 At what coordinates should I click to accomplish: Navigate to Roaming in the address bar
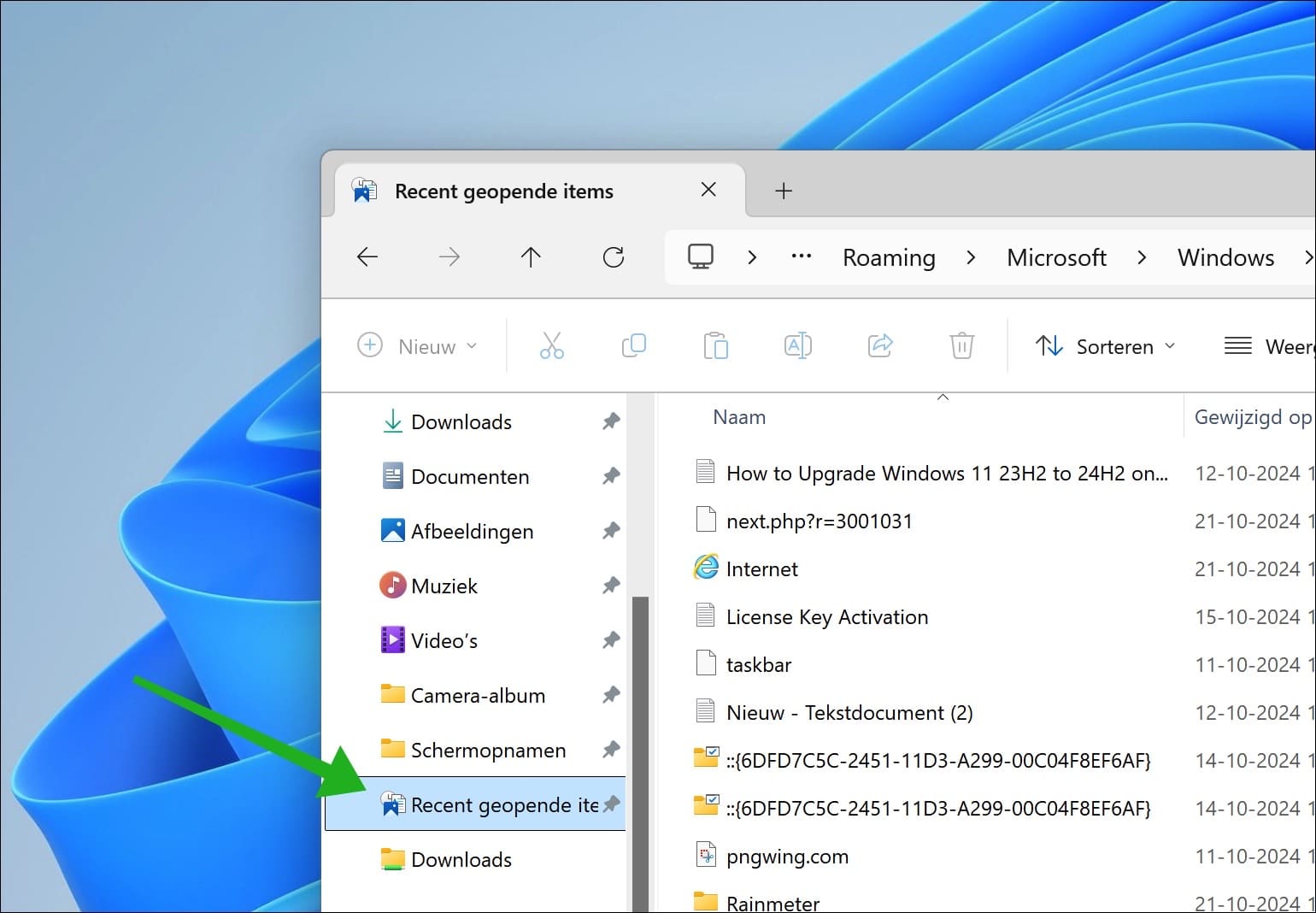pos(889,257)
